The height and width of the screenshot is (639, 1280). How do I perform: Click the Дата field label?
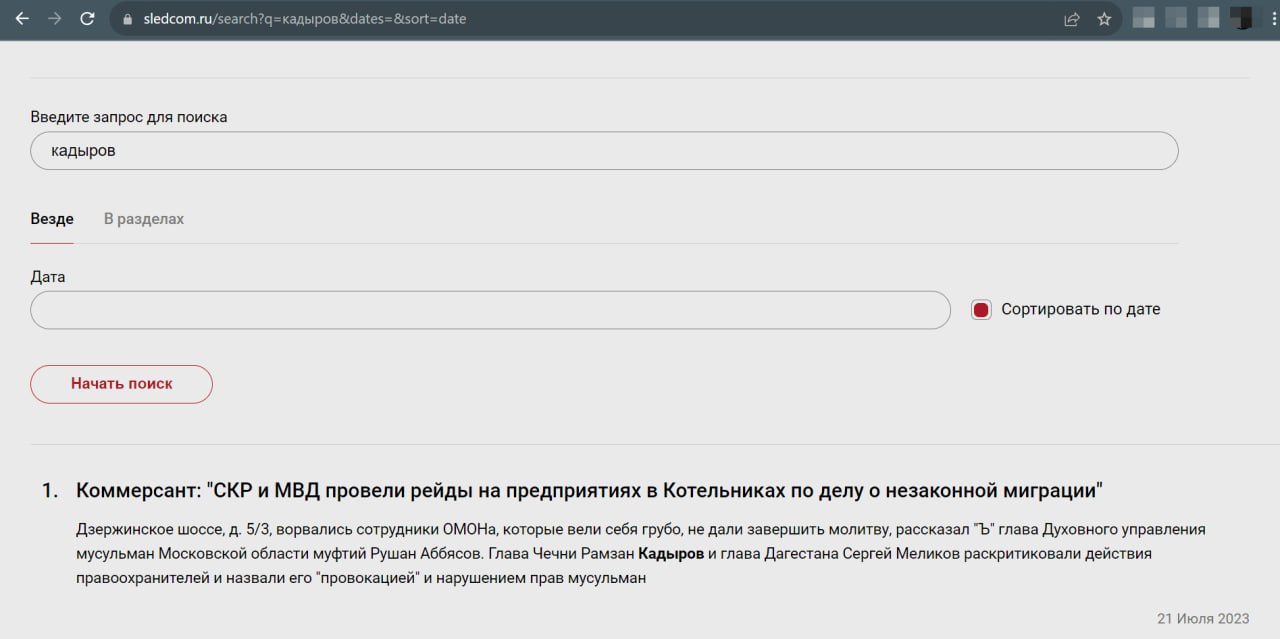pyautogui.click(x=48, y=277)
